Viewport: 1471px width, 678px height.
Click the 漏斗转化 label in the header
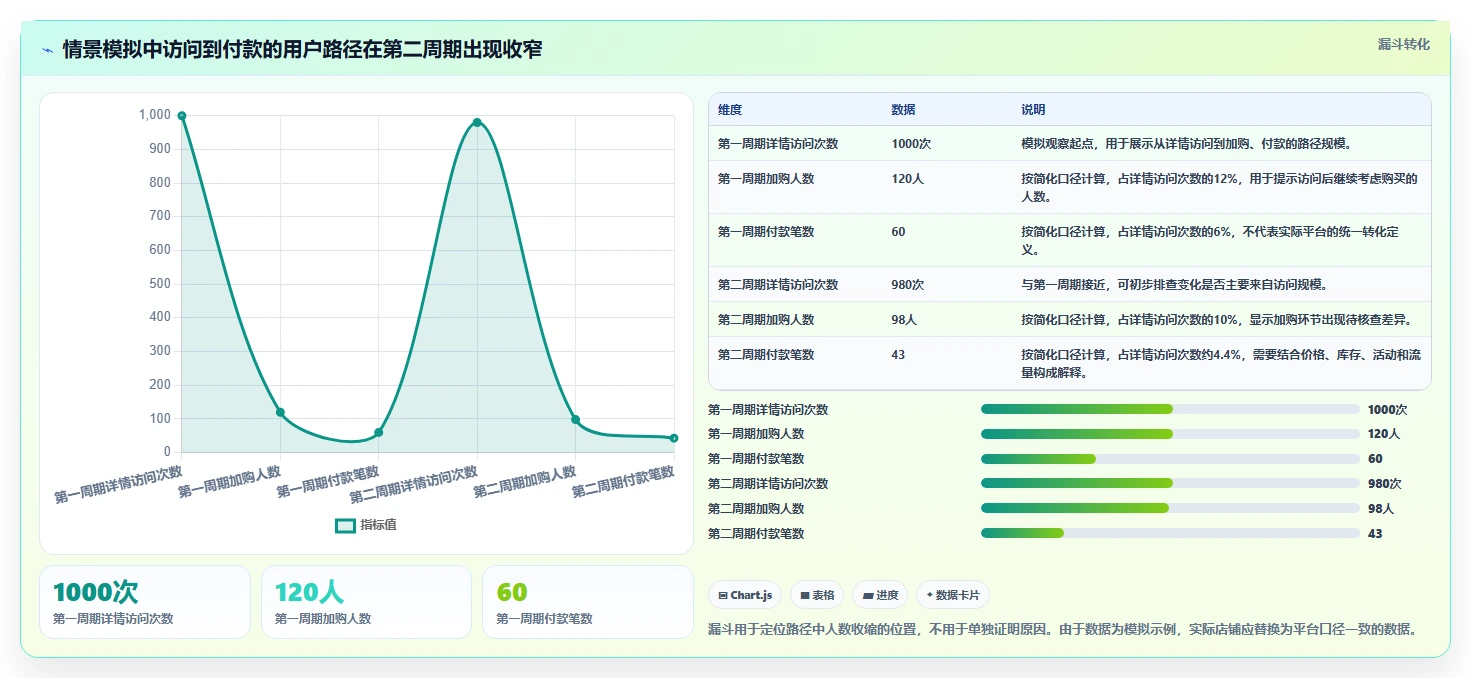[1403, 44]
